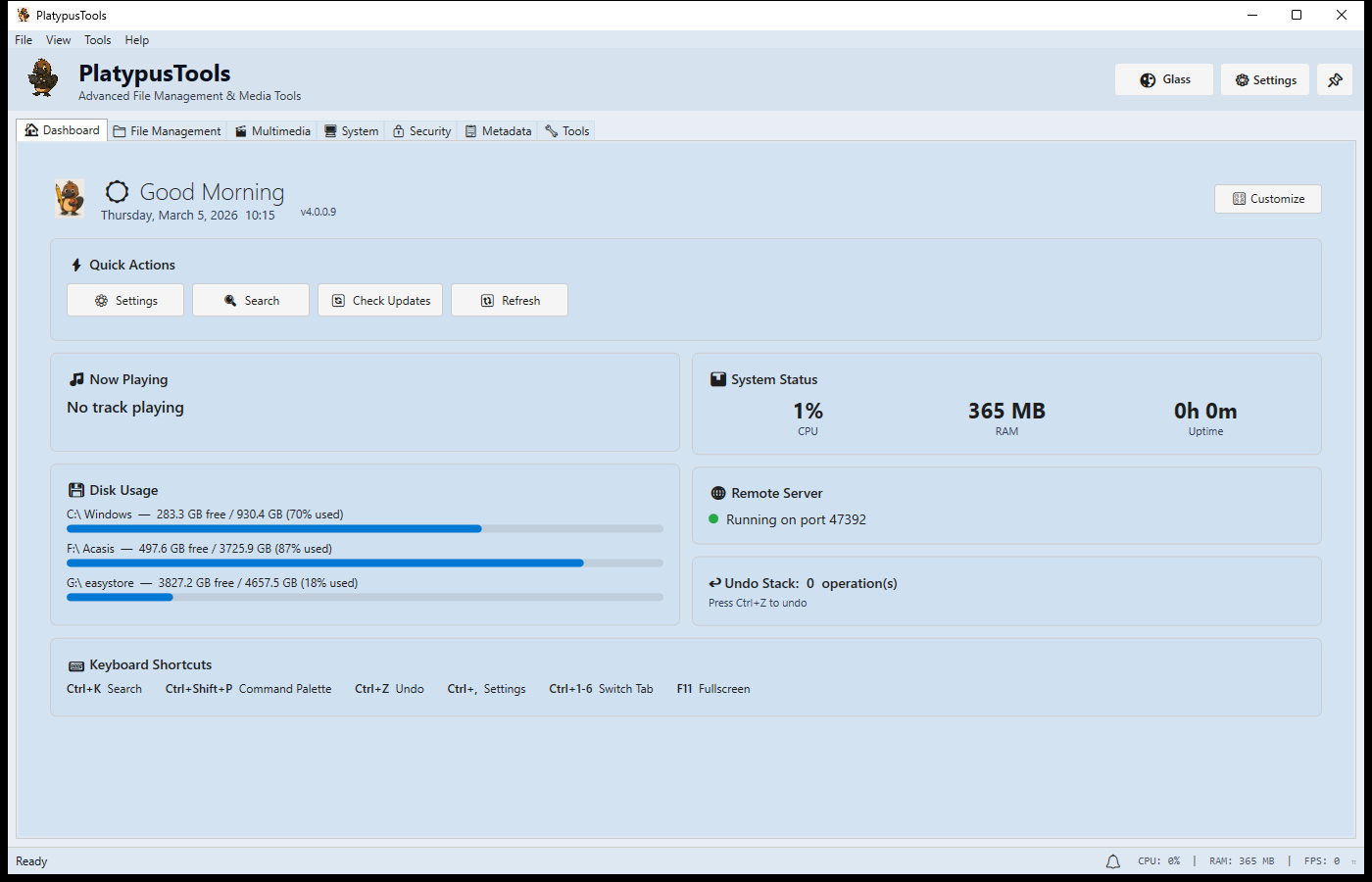
Task: Expand the Help menu
Action: click(x=137, y=40)
